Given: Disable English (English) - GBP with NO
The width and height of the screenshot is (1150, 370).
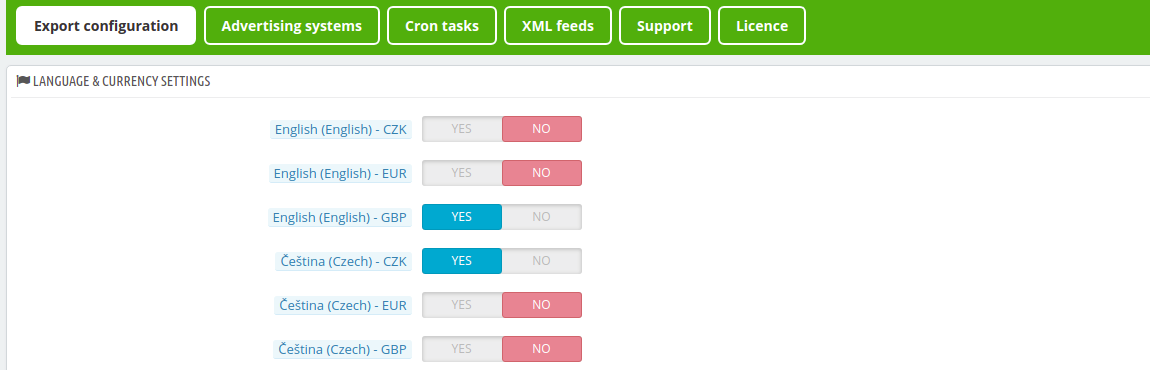Looking at the screenshot, I should [x=542, y=217].
